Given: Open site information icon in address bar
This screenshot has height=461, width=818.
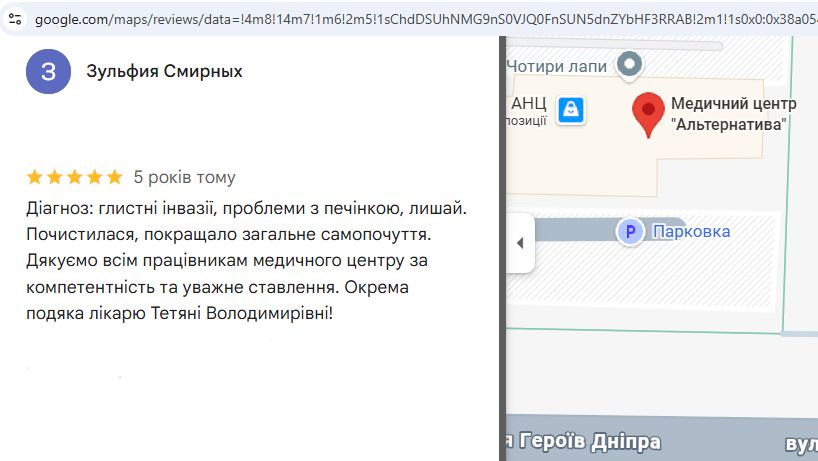Looking at the screenshot, I should pyautogui.click(x=15, y=19).
